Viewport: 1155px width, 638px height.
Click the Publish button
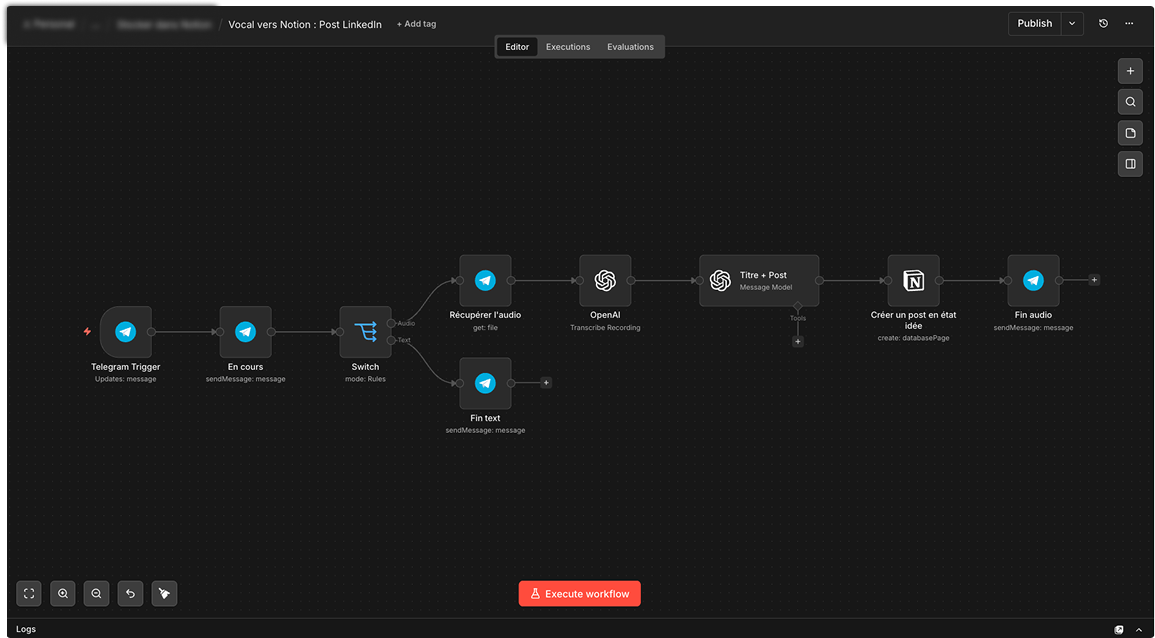1035,24
